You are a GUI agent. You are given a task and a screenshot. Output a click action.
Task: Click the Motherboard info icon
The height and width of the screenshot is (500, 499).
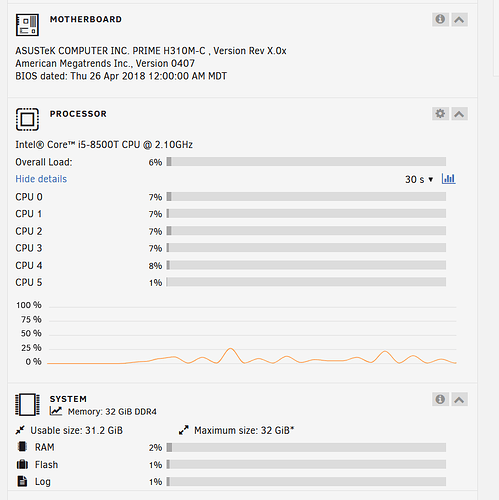(x=440, y=19)
